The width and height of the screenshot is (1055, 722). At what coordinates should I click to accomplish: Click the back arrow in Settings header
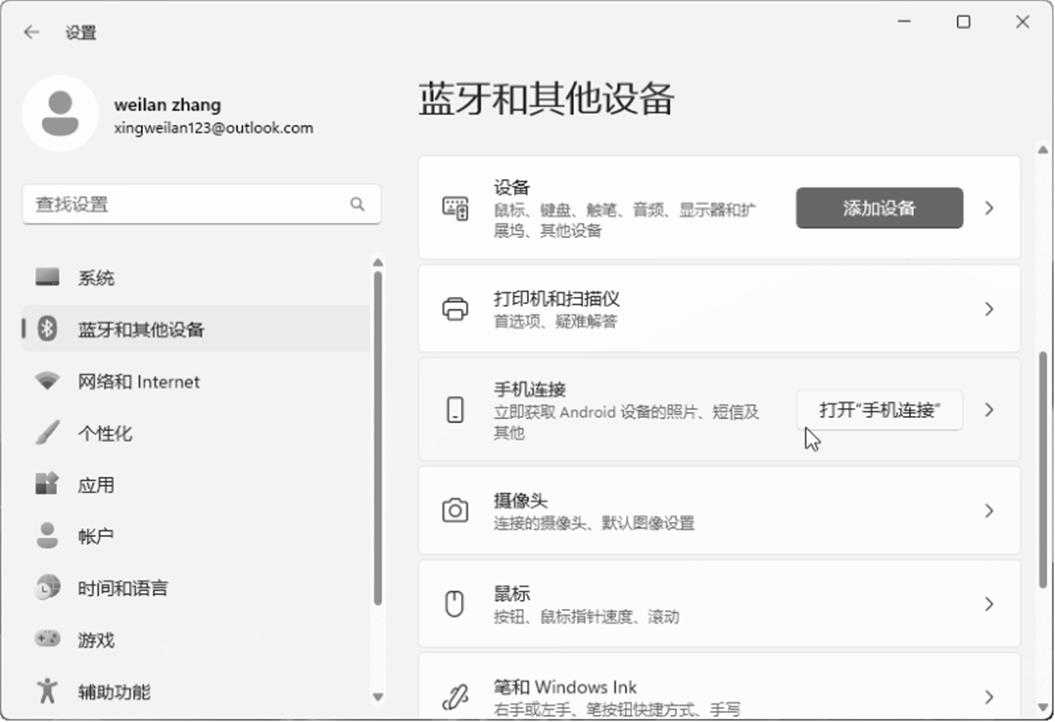point(32,32)
